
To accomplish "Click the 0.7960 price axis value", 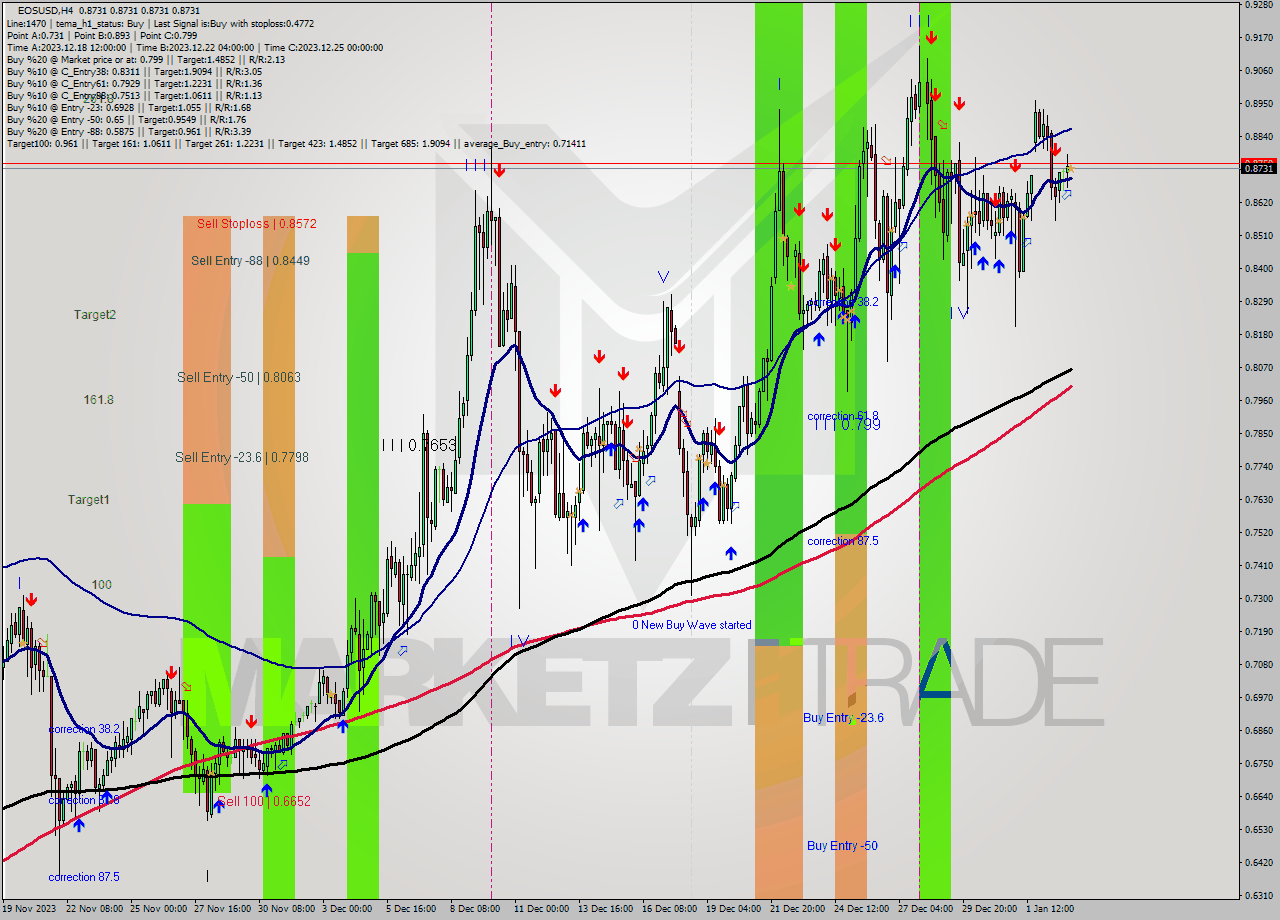I will tap(1257, 400).
